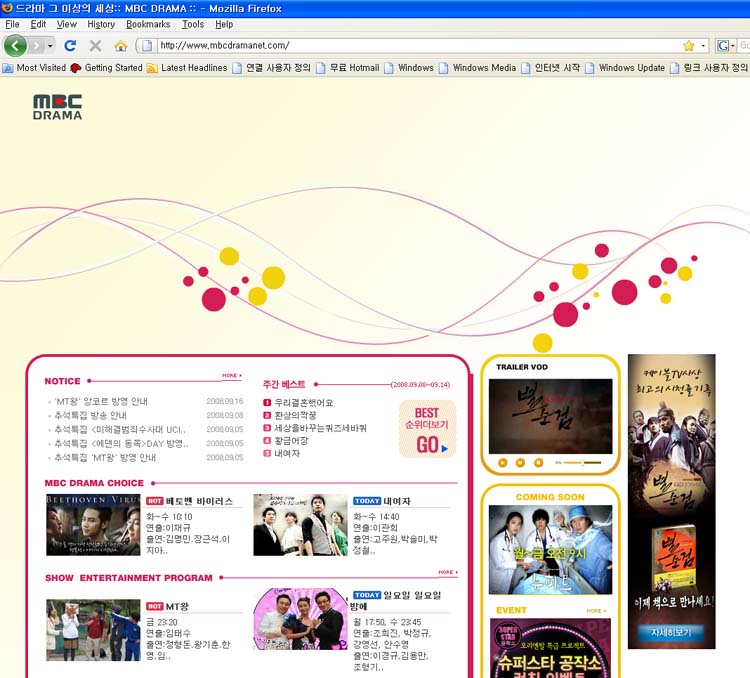Open the 베토벤 바이러스 title link
The width and height of the screenshot is (750, 678).
pyautogui.click(x=199, y=501)
